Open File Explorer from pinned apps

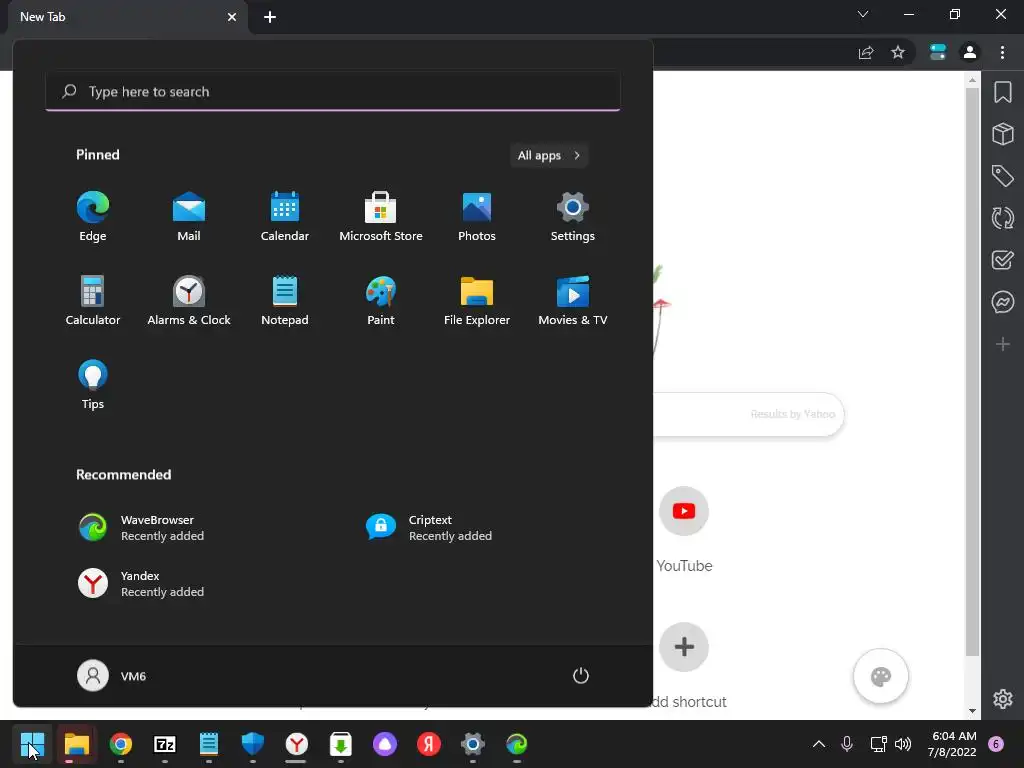pyautogui.click(x=477, y=300)
